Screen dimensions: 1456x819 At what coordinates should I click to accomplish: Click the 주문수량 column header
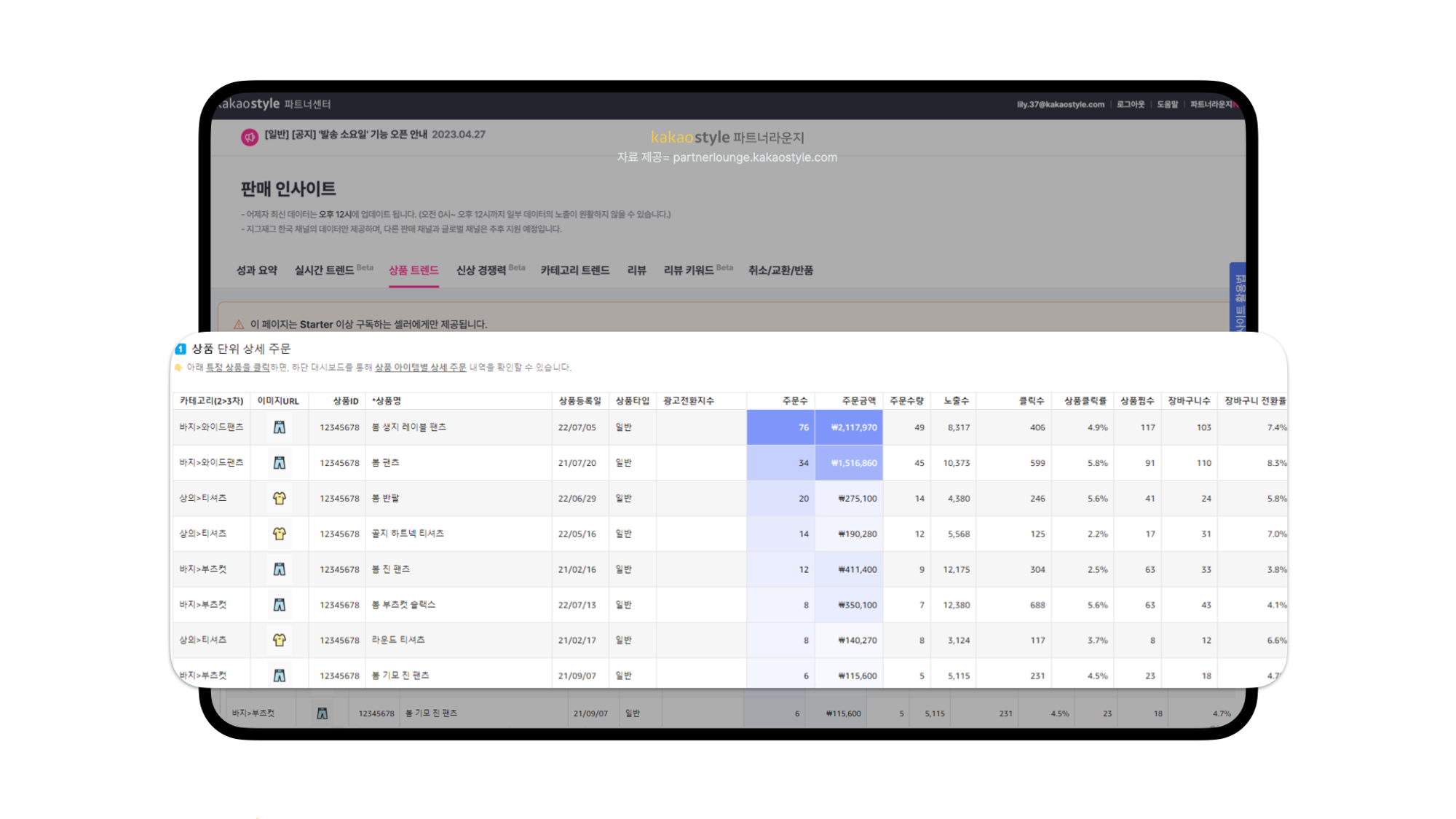(x=906, y=401)
